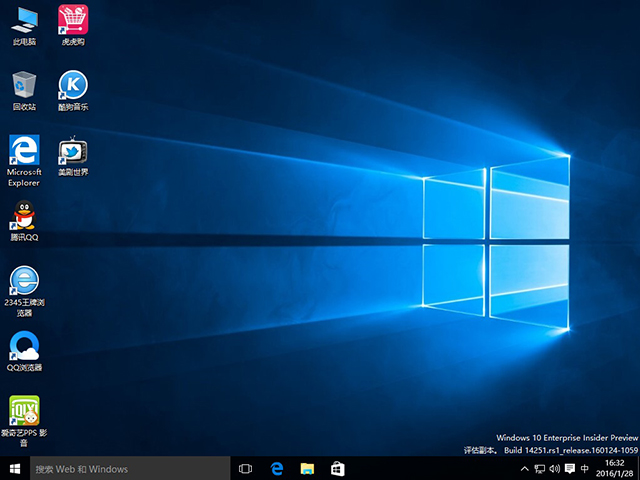Launch Edge browser from the taskbar
This screenshot has width=640, height=480.
[x=277, y=468]
